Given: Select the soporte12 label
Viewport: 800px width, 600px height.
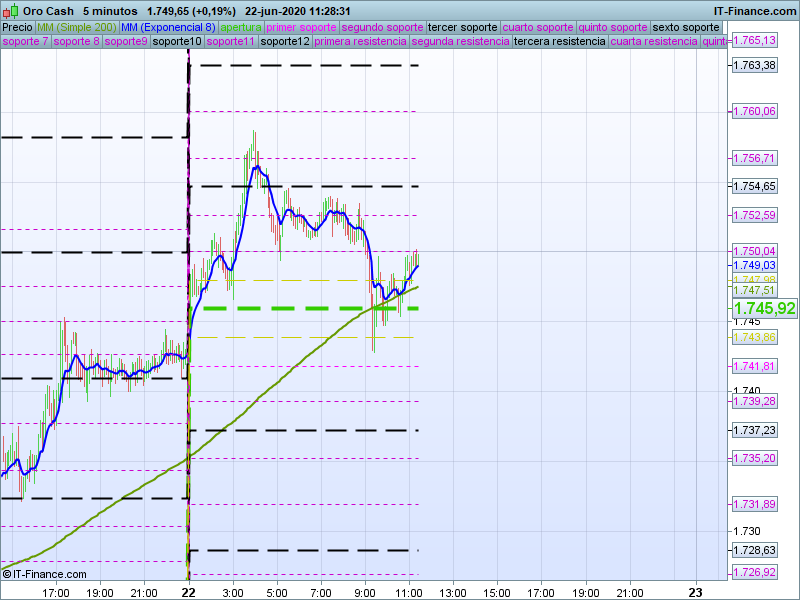Looking at the screenshot, I should tap(284, 42).
